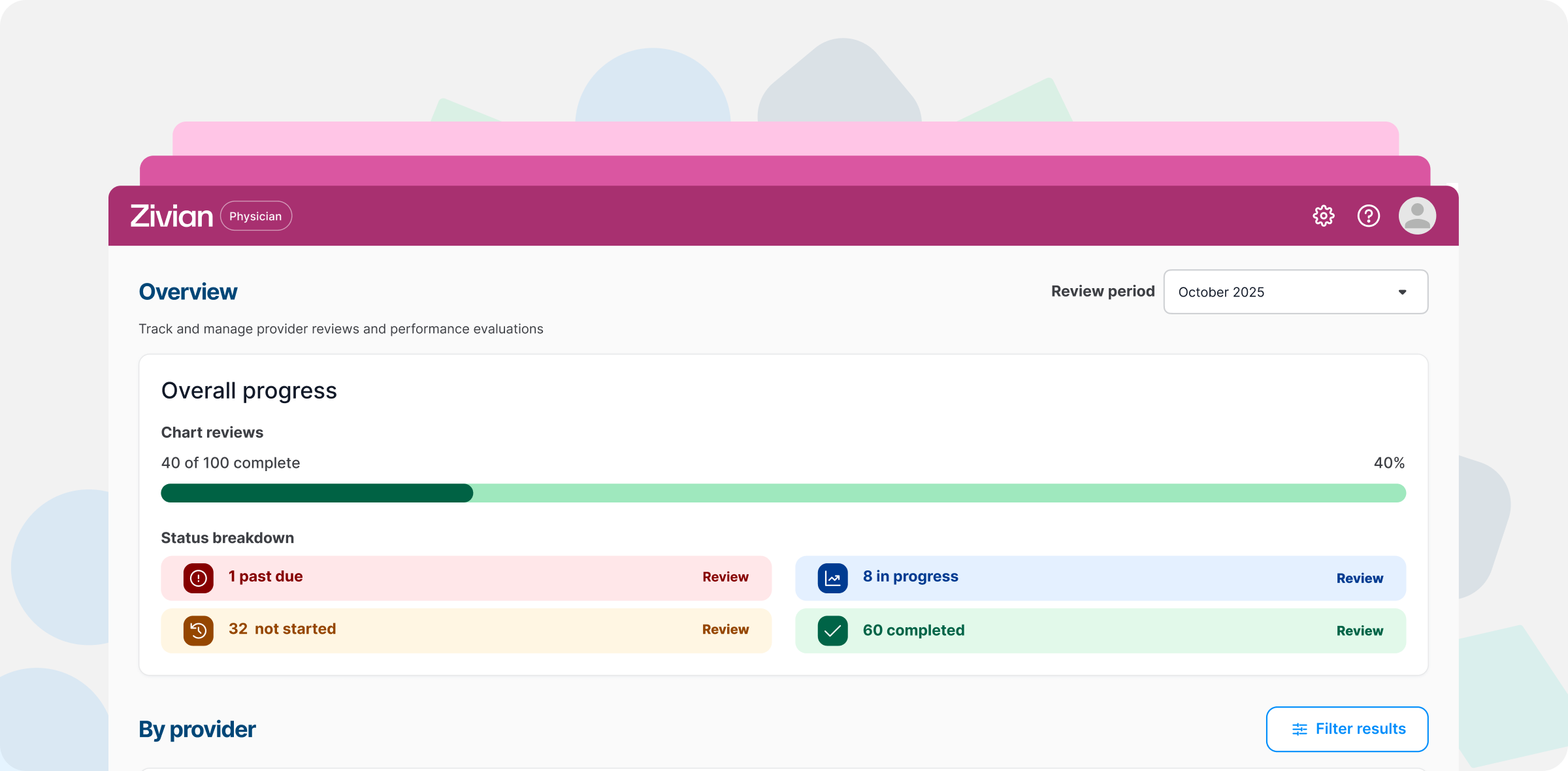Click the not started clock icon
Screen dimensions: 1568x771
click(199, 631)
